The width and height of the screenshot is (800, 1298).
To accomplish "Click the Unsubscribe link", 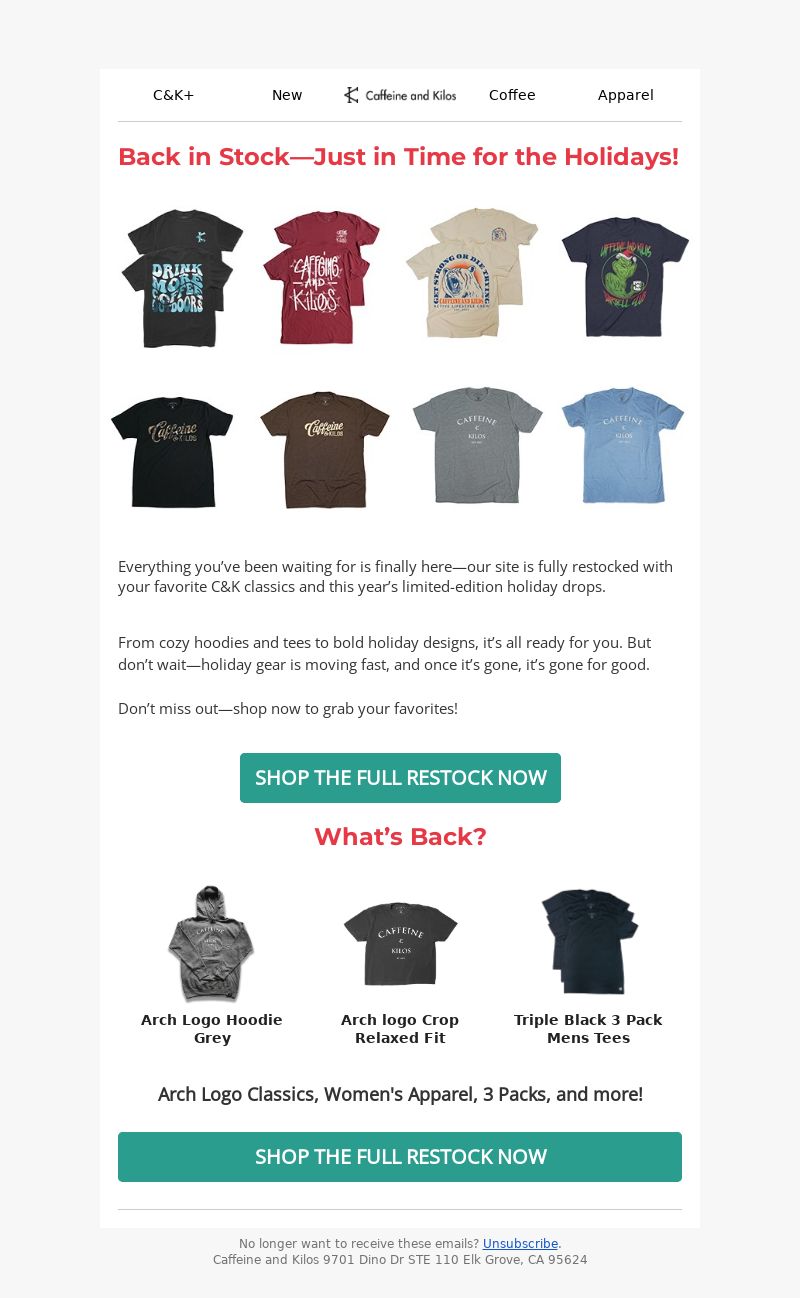I will (x=520, y=1244).
